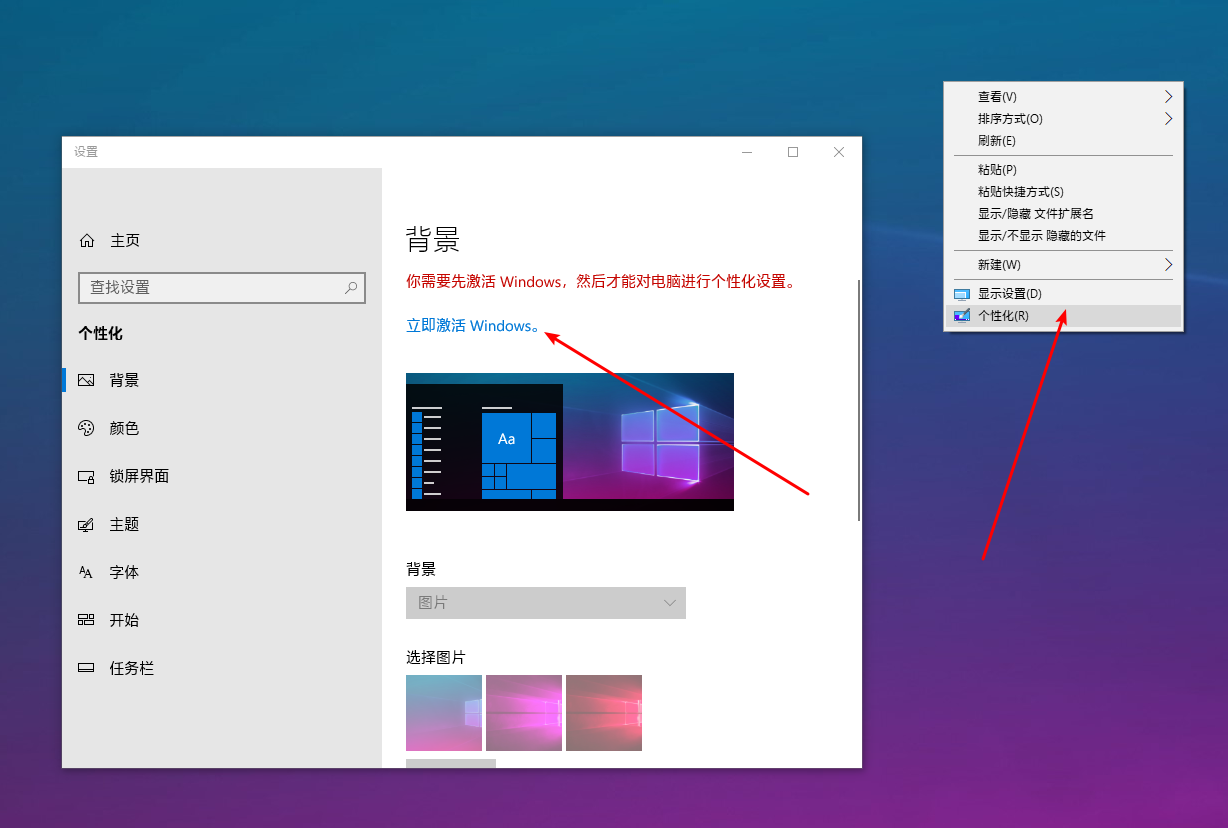
Task: Click the search magnifier icon in 查找设置
Action: pyautogui.click(x=351, y=288)
